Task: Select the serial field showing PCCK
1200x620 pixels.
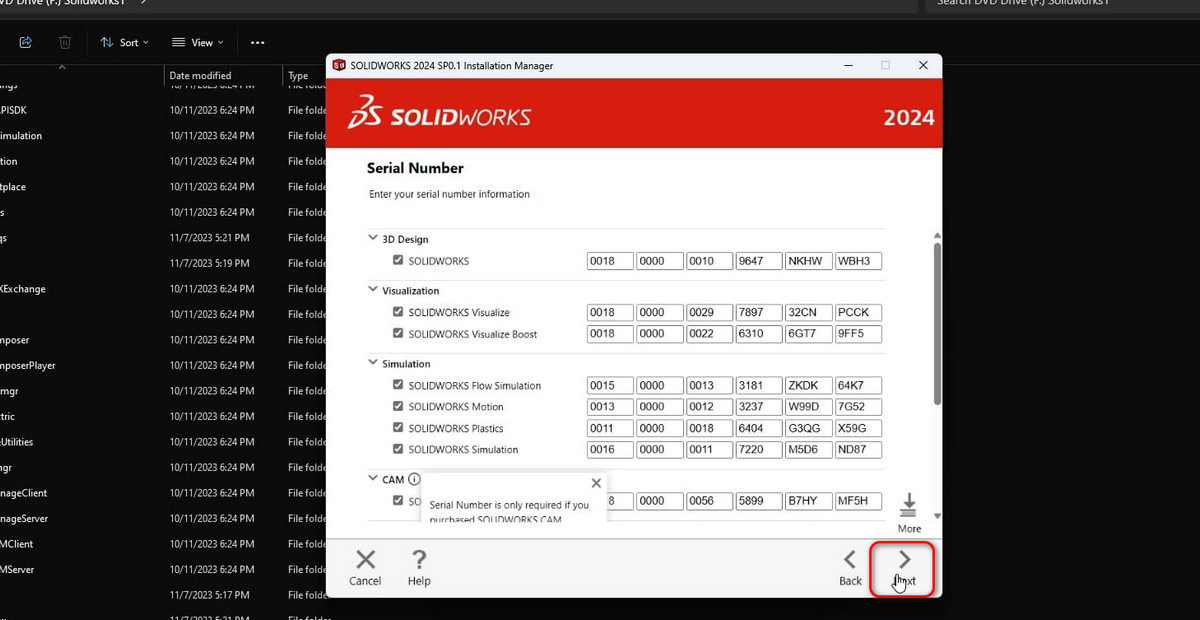Action: (858, 313)
